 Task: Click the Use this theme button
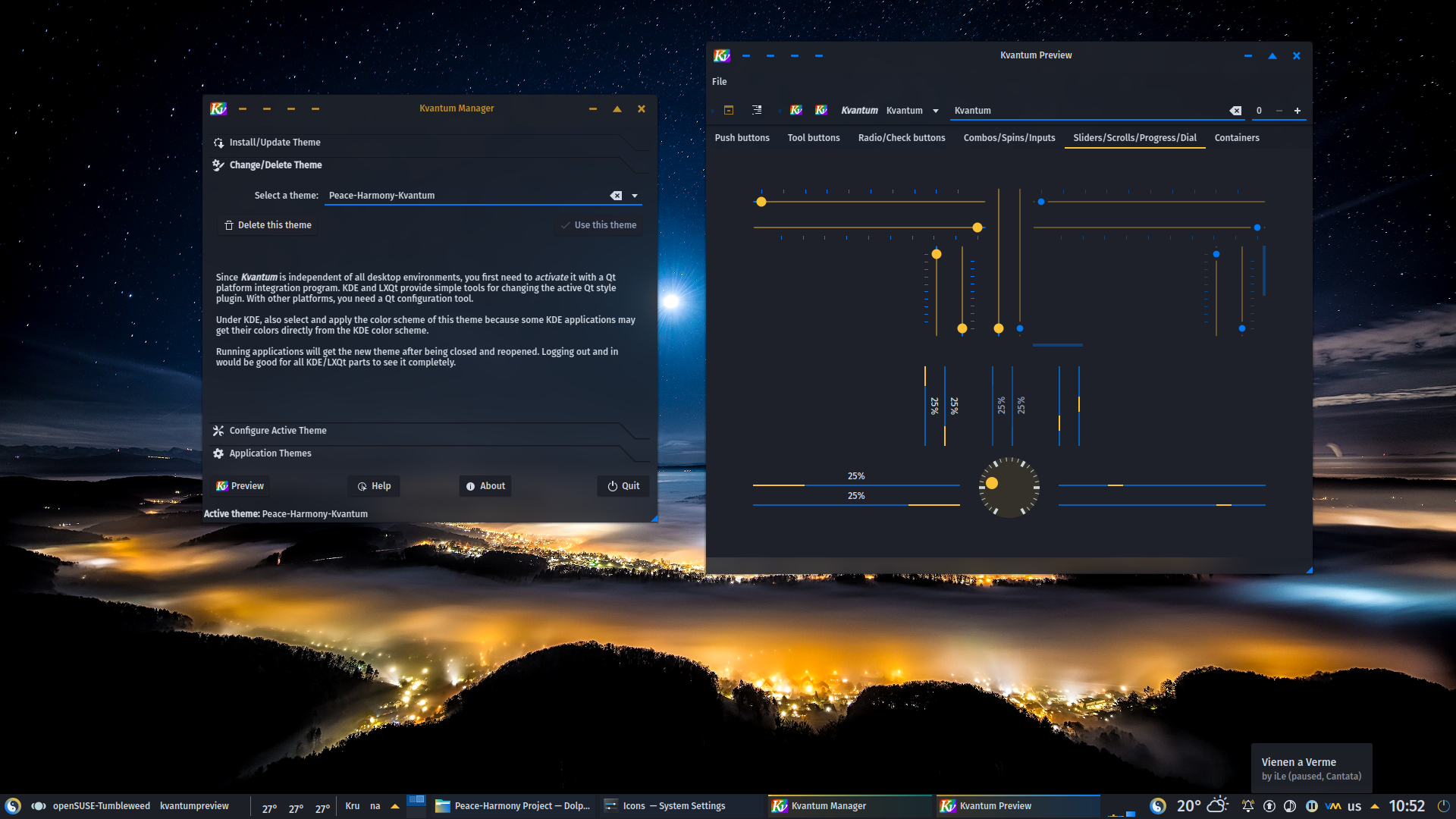point(598,225)
